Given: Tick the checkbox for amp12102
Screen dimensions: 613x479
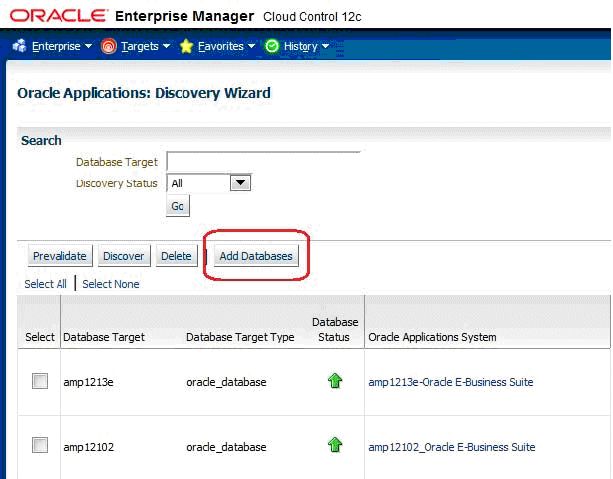Looking at the screenshot, I should (x=40, y=445).
